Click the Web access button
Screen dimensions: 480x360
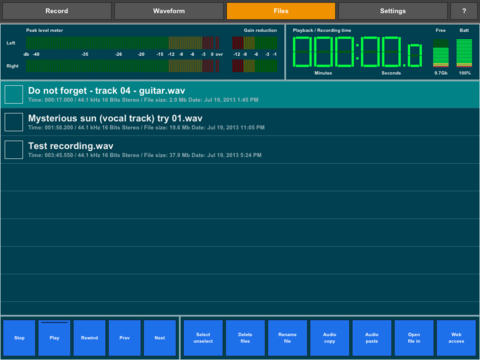click(456, 338)
